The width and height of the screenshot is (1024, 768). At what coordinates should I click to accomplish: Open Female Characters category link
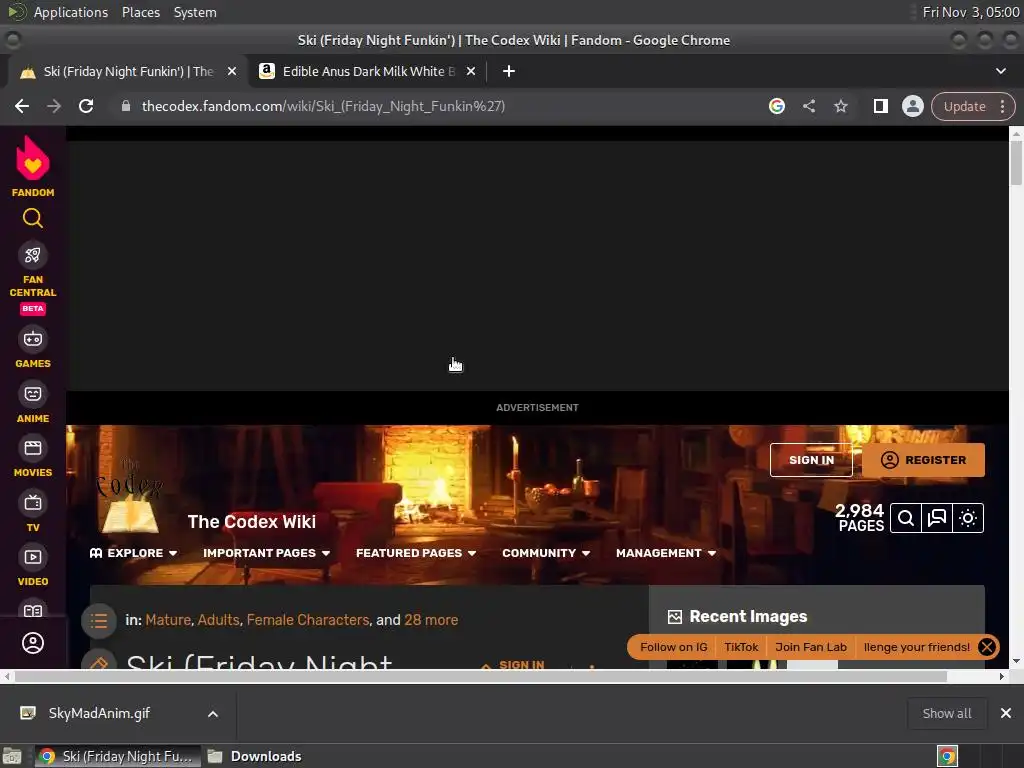(308, 620)
